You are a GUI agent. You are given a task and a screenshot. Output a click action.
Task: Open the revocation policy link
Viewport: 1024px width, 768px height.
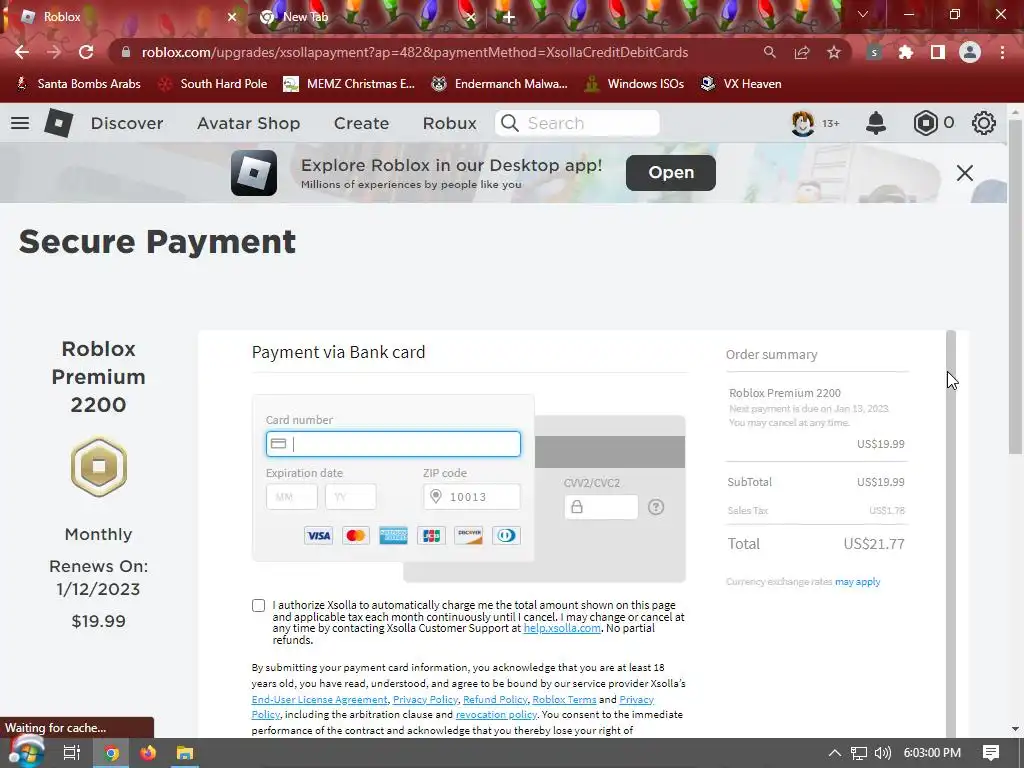tap(496, 714)
